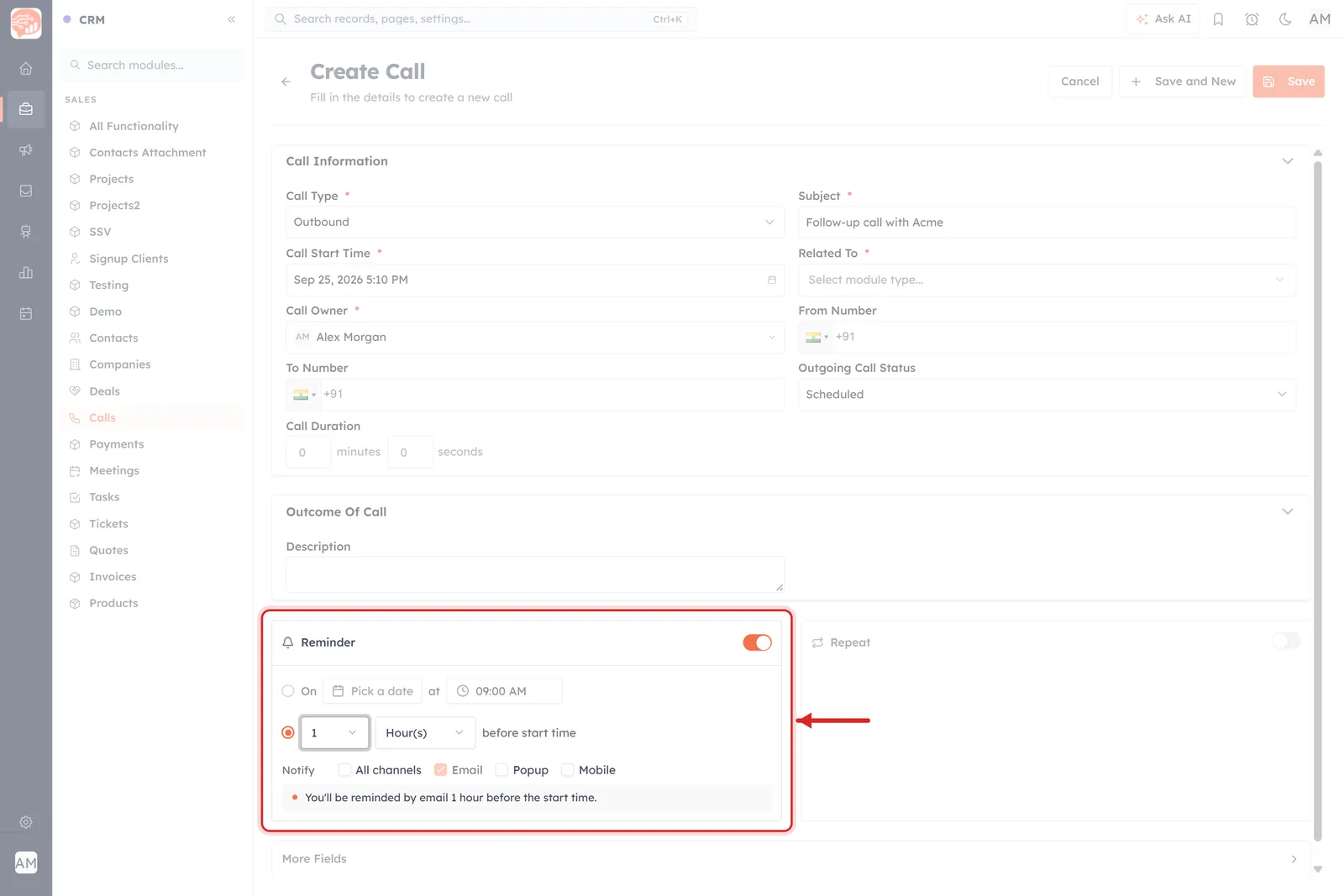The image size is (1344, 896).
Task: Open the megaphone marketing icon in rail
Action: pos(26,150)
